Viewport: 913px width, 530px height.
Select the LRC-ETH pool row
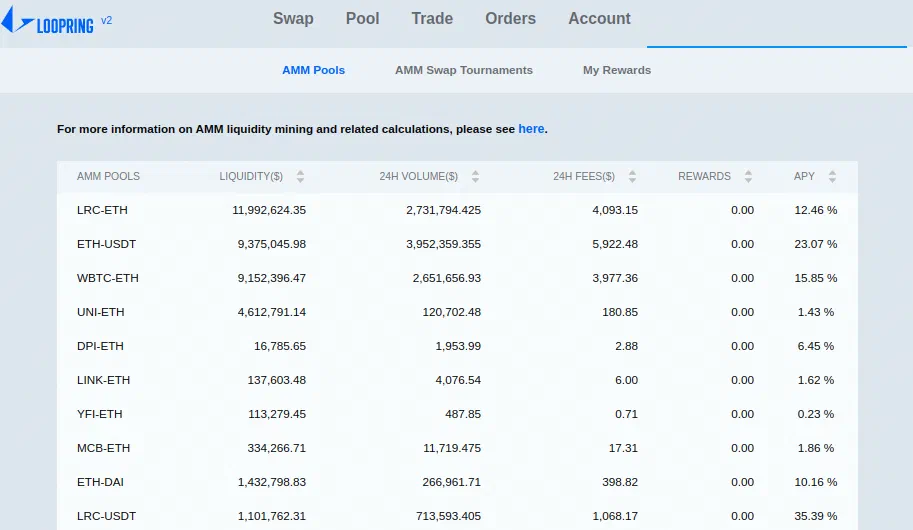[x=457, y=210]
